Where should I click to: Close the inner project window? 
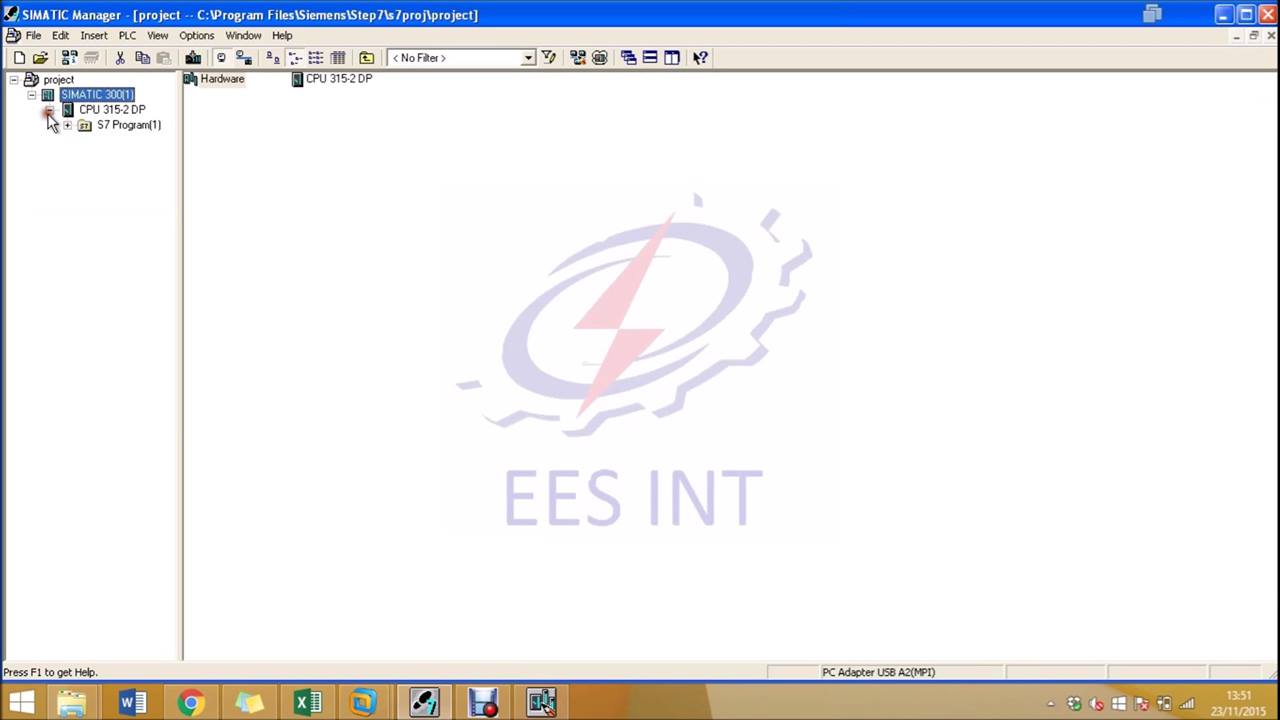tap(1271, 36)
